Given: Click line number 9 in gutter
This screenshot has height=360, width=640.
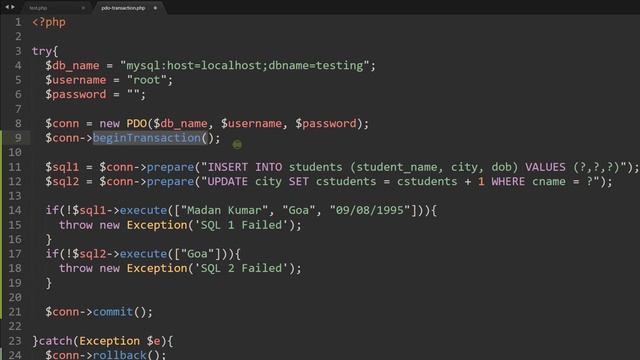Looking at the screenshot, I should click(18, 138).
